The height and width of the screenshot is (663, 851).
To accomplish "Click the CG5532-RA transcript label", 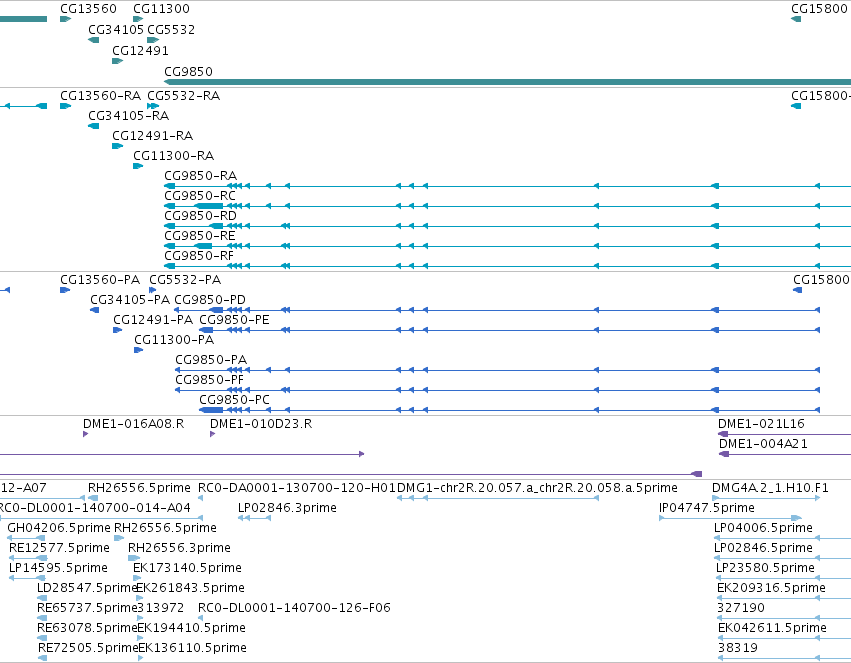I will point(183,96).
